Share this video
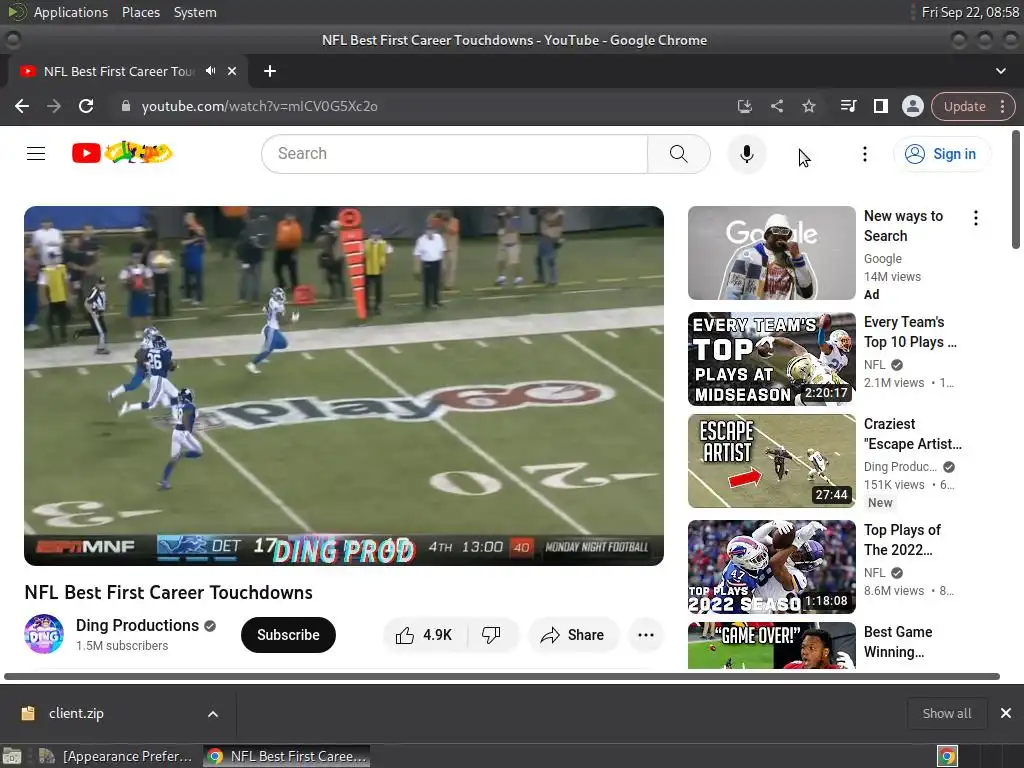Image resolution: width=1024 pixels, height=768 pixels. click(x=573, y=635)
